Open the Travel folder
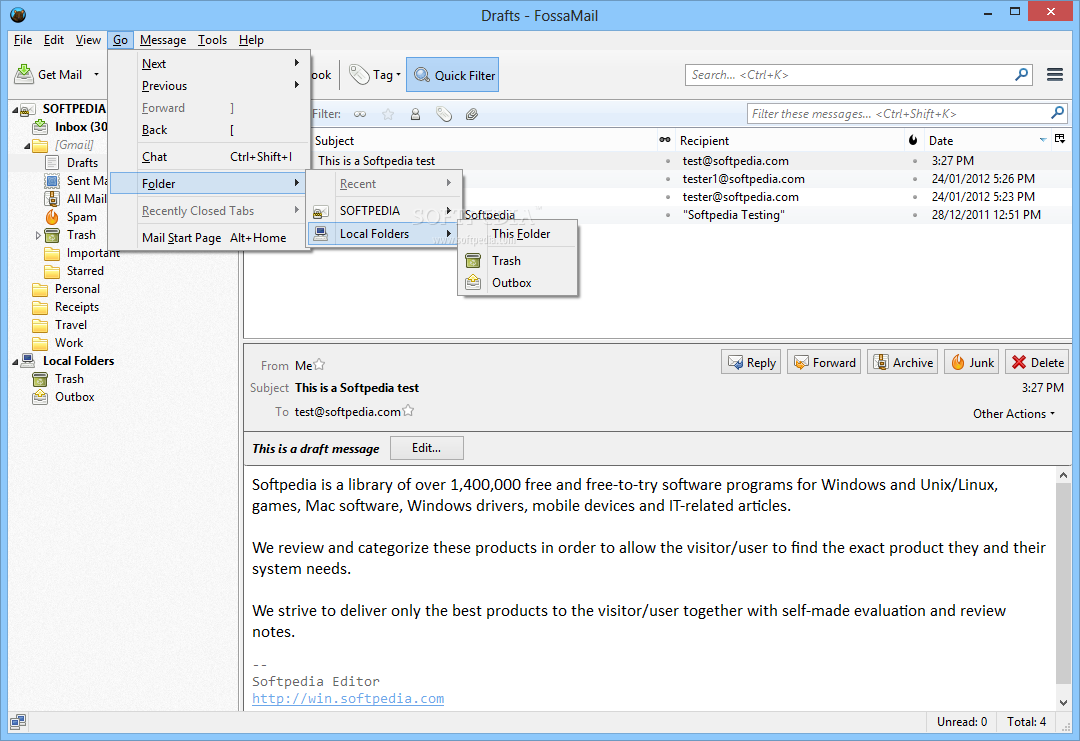Image resolution: width=1080 pixels, height=741 pixels. [60, 324]
